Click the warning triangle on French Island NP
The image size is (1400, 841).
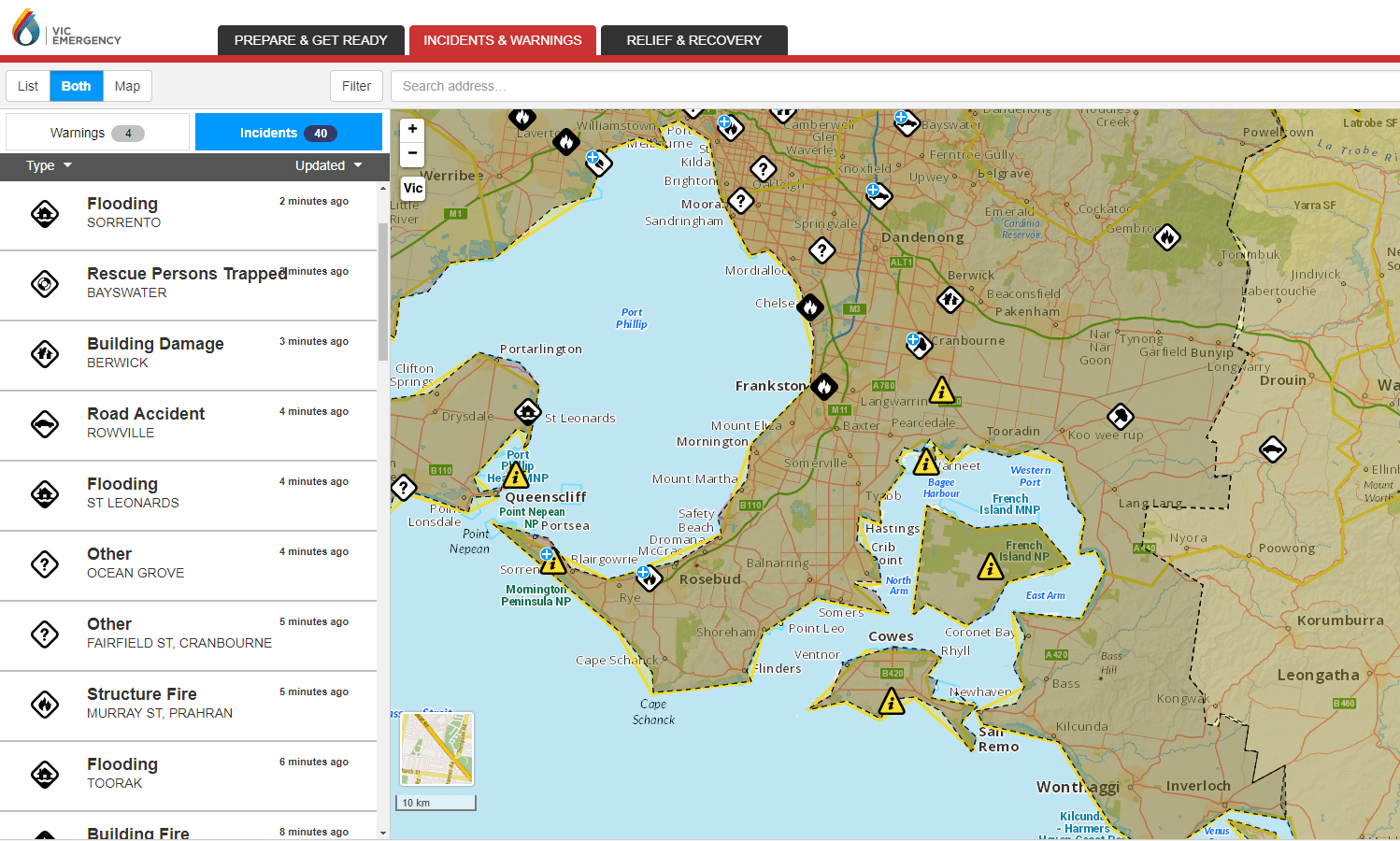click(990, 567)
